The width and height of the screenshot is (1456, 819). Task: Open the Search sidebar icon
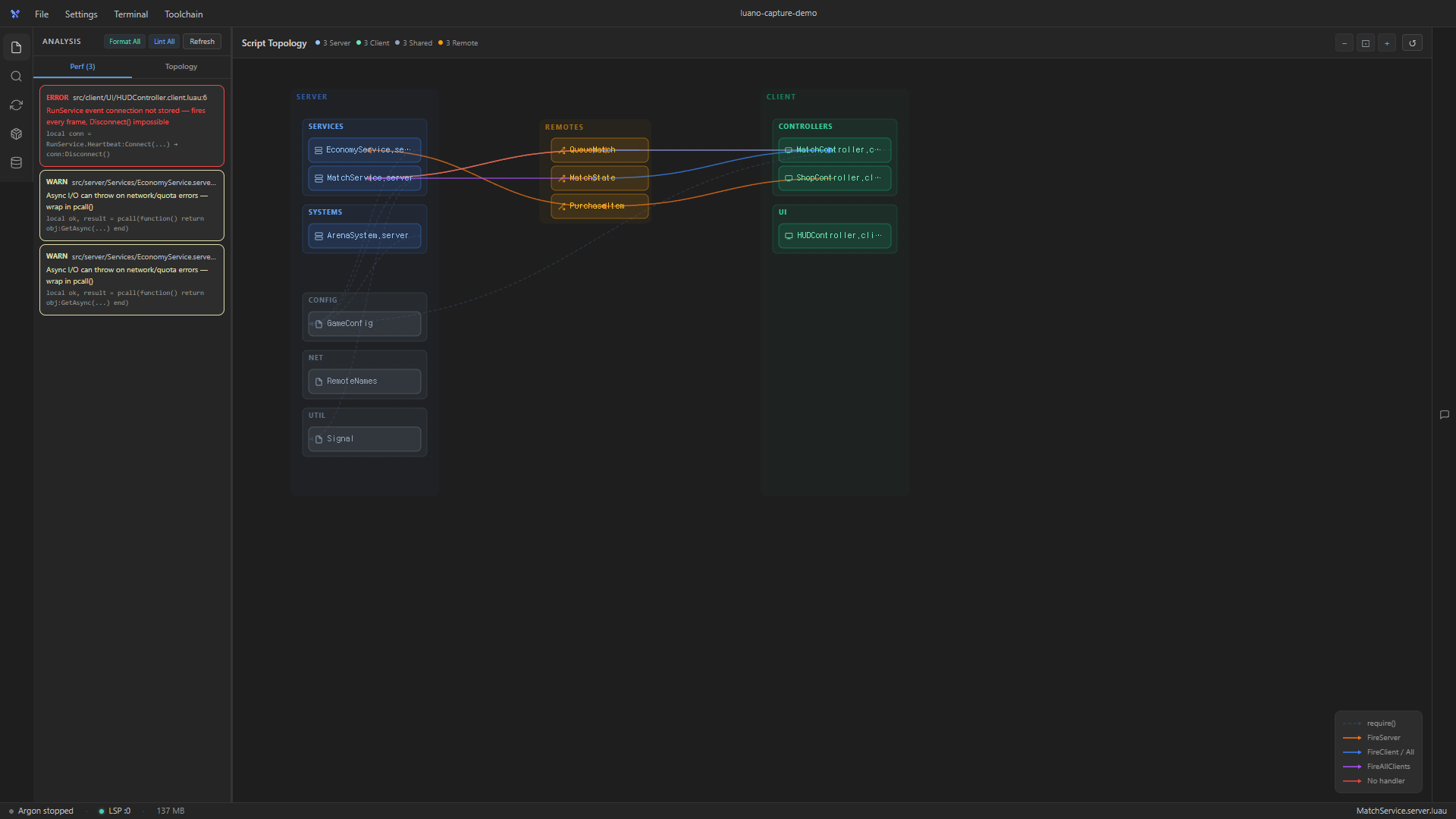(16, 76)
